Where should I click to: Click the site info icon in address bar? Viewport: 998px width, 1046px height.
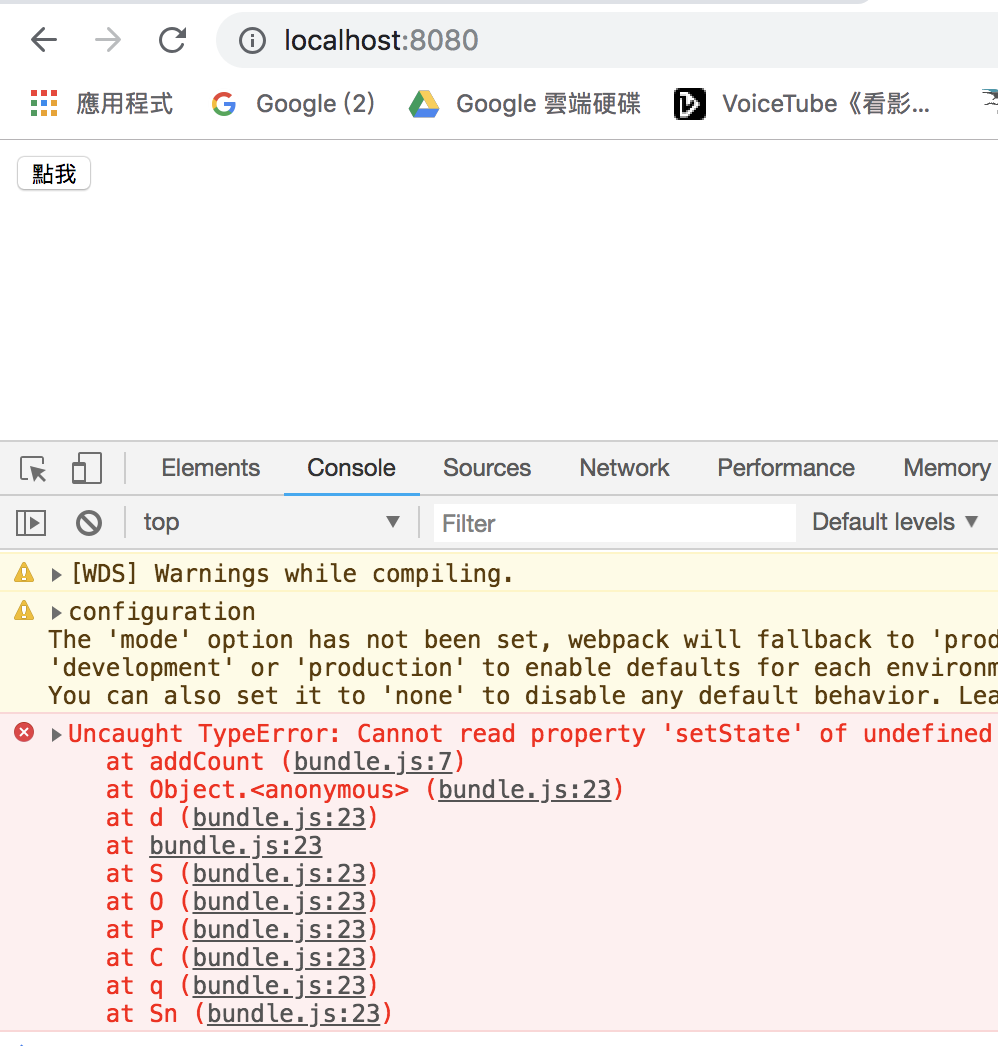(x=252, y=41)
